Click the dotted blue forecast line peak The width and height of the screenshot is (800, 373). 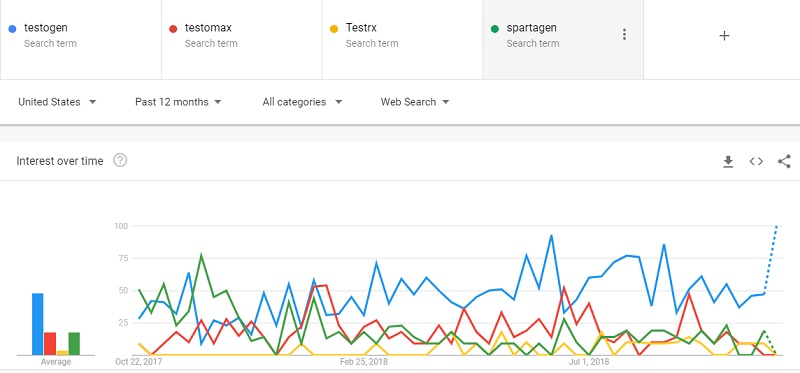777,226
